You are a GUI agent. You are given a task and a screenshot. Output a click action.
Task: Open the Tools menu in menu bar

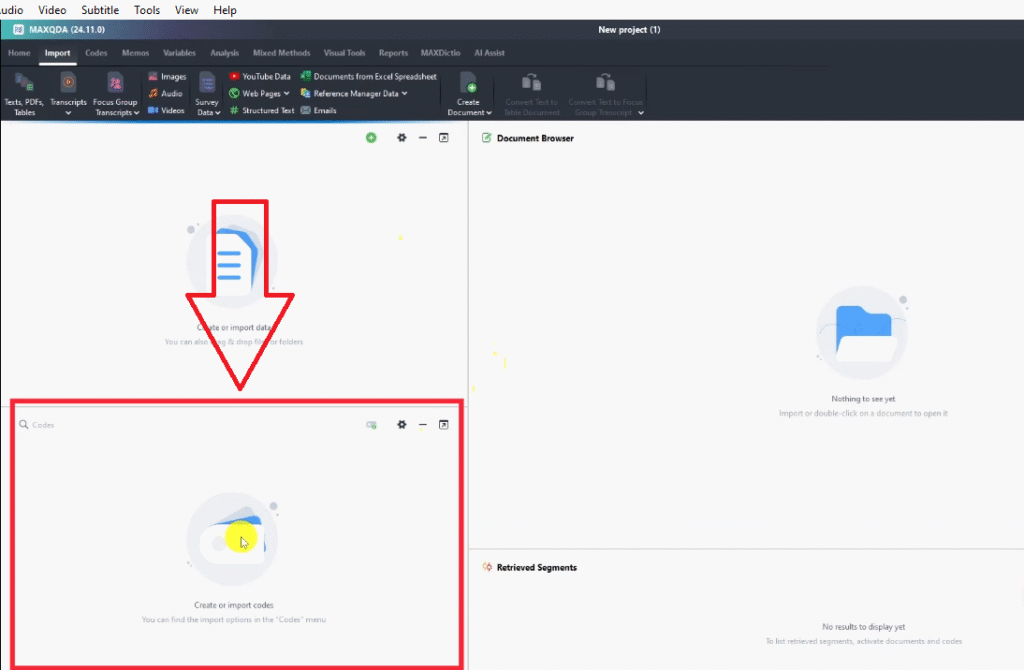(147, 10)
